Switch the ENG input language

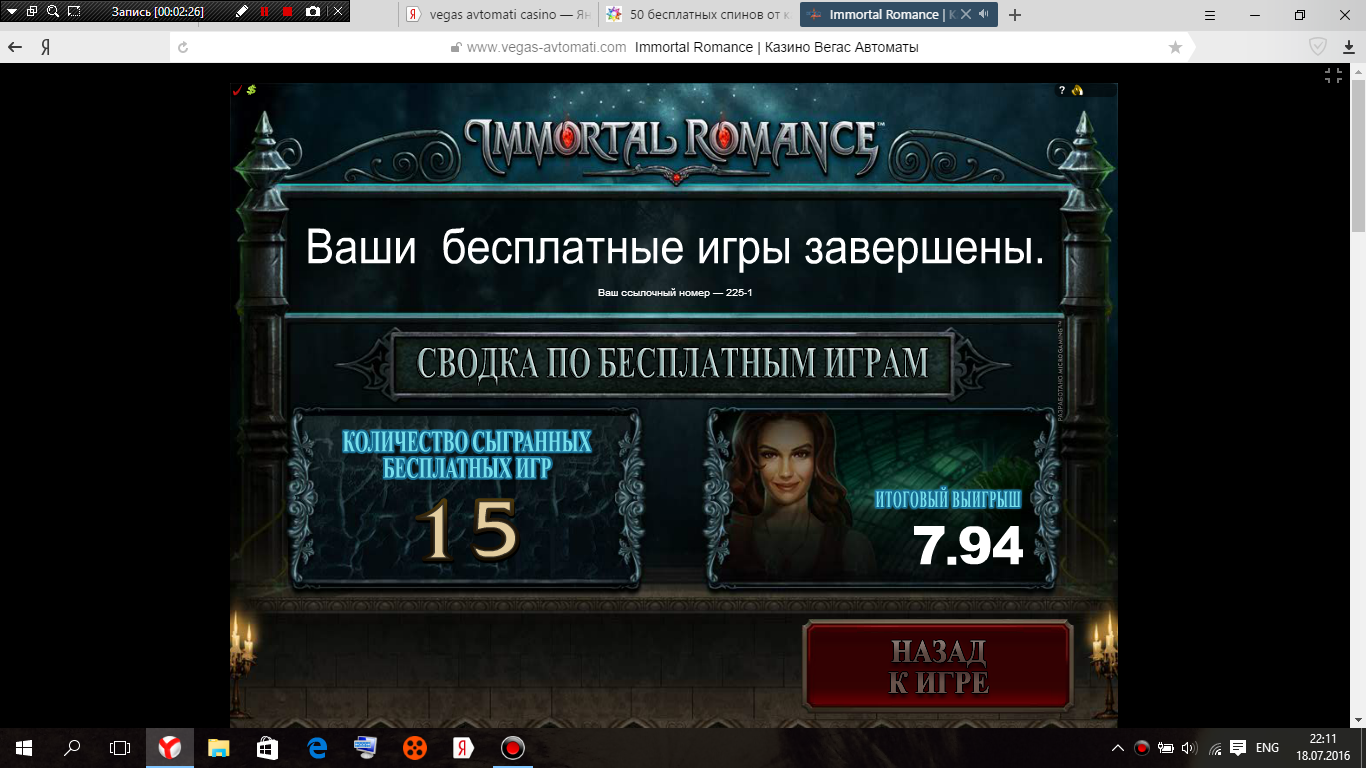coord(1267,747)
